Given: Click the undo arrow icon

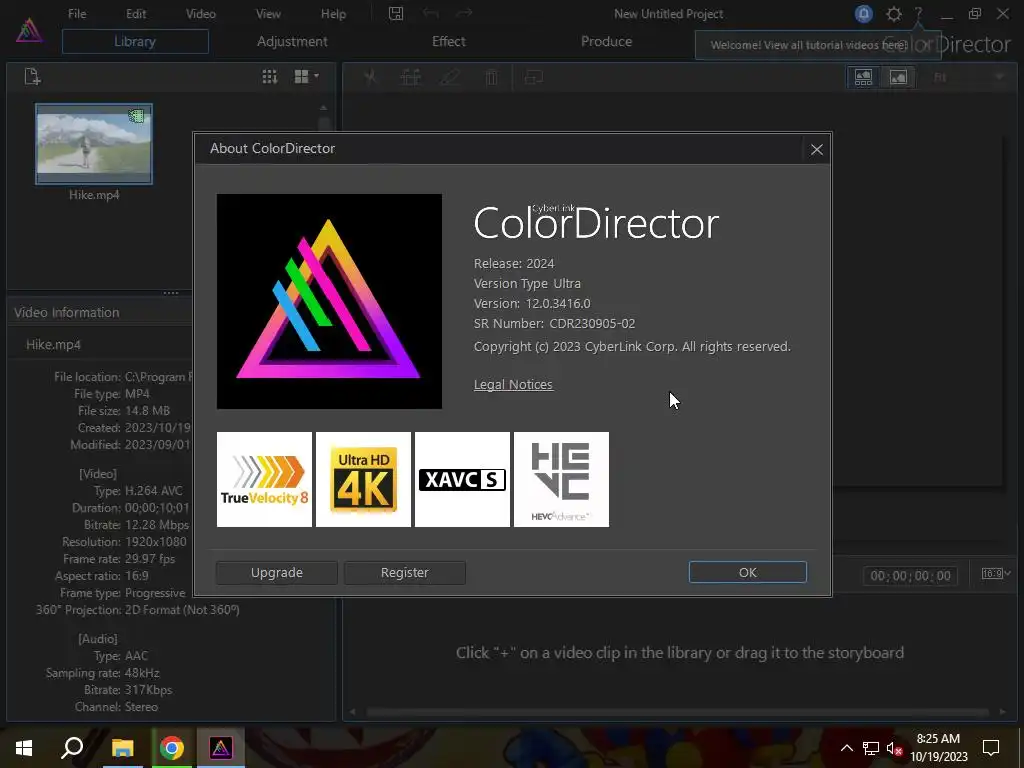Looking at the screenshot, I should (x=430, y=14).
